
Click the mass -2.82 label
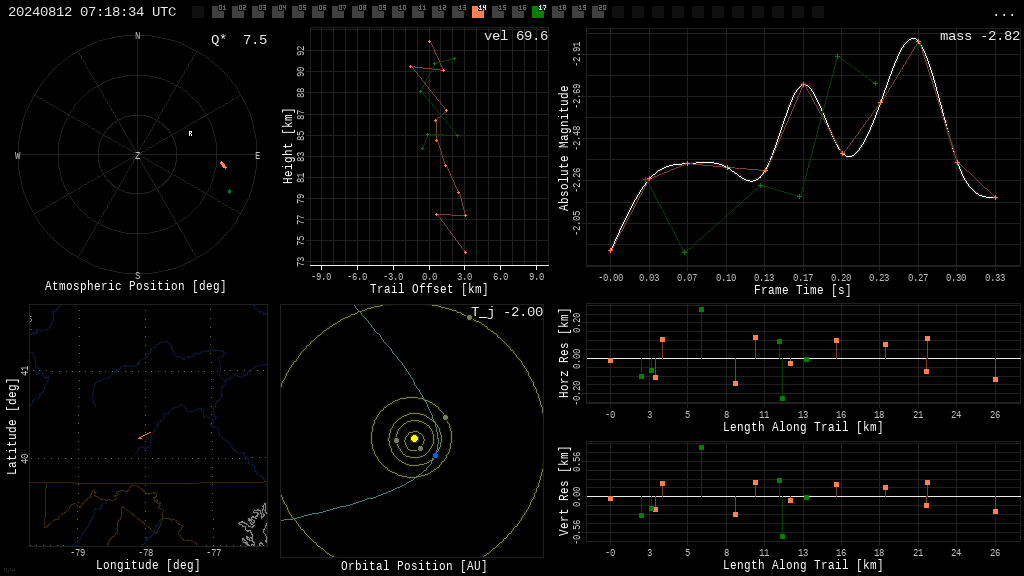click(x=980, y=36)
